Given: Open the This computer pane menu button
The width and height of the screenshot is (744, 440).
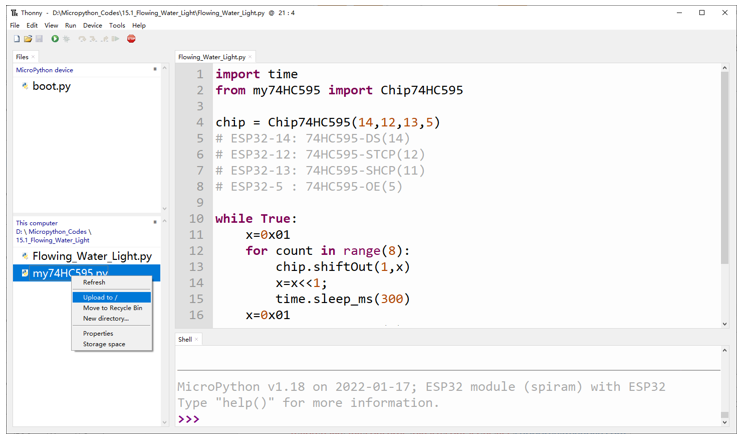Looking at the screenshot, I should tap(155, 222).
